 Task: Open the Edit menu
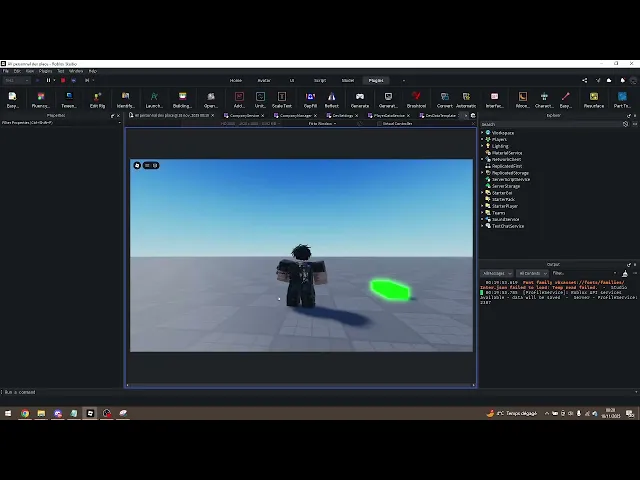point(17,71)
